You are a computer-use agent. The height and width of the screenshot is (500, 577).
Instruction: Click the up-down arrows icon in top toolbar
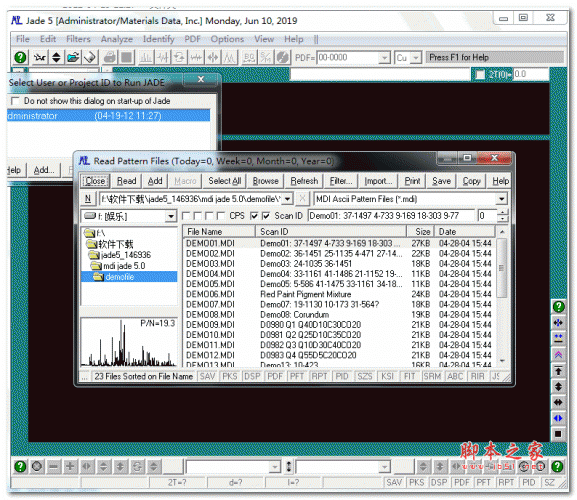tap(56, 57)
